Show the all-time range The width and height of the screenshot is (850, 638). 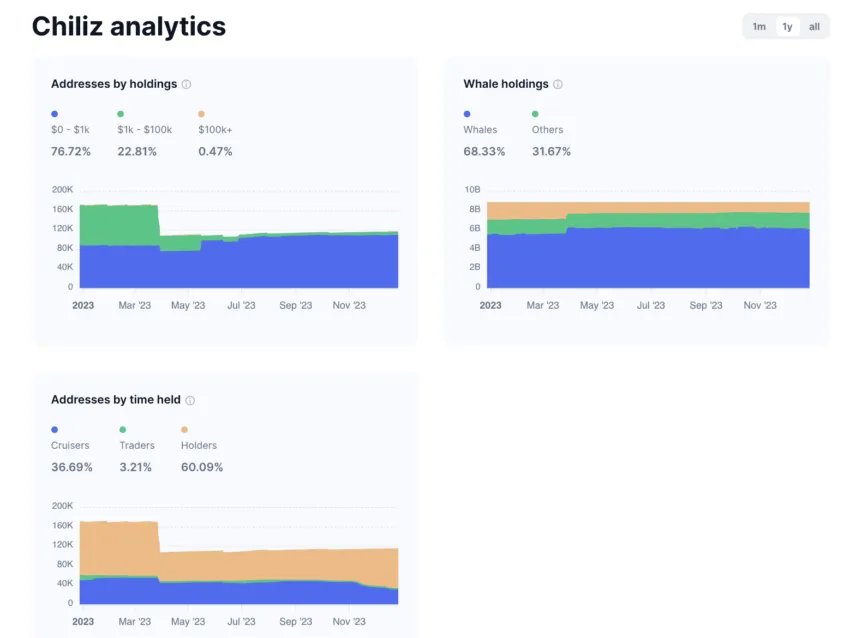click(814, 27)
